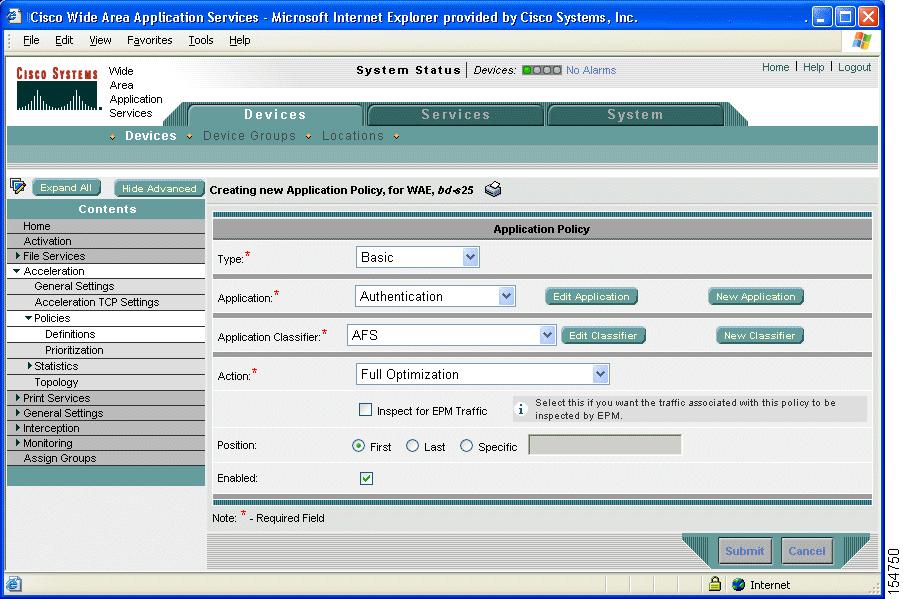This screenshot has height=599, width=903.
Task: Click the Hide Advanced button
Action: point(159,188)
